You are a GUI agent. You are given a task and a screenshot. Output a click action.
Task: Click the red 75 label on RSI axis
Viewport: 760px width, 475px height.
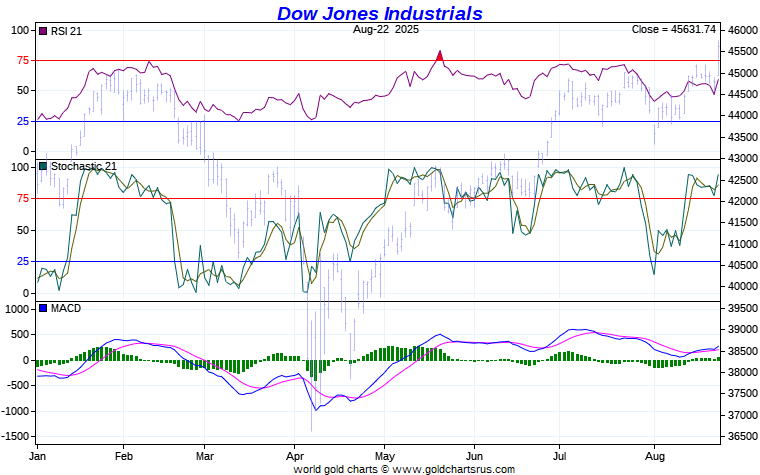(23, 61)
